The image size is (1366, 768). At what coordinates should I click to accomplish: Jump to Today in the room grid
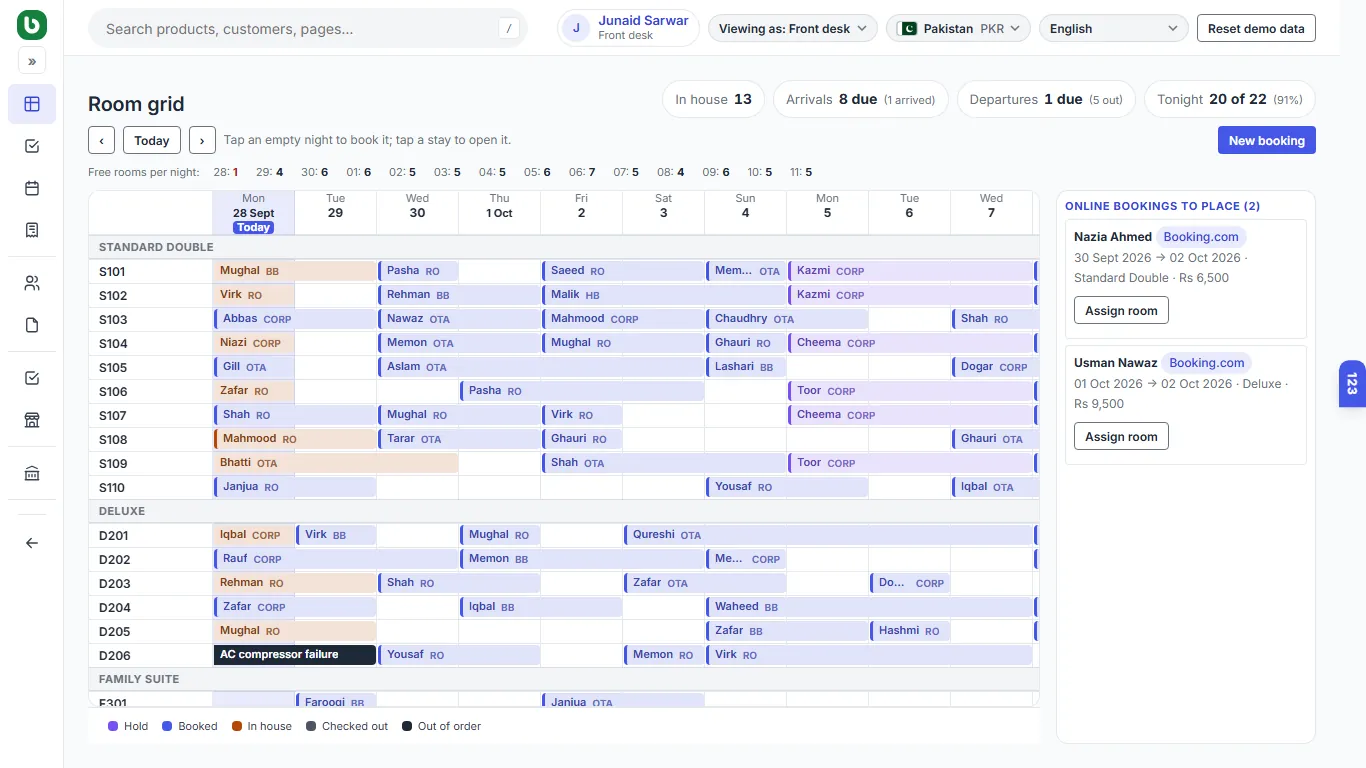coord(152,140)
